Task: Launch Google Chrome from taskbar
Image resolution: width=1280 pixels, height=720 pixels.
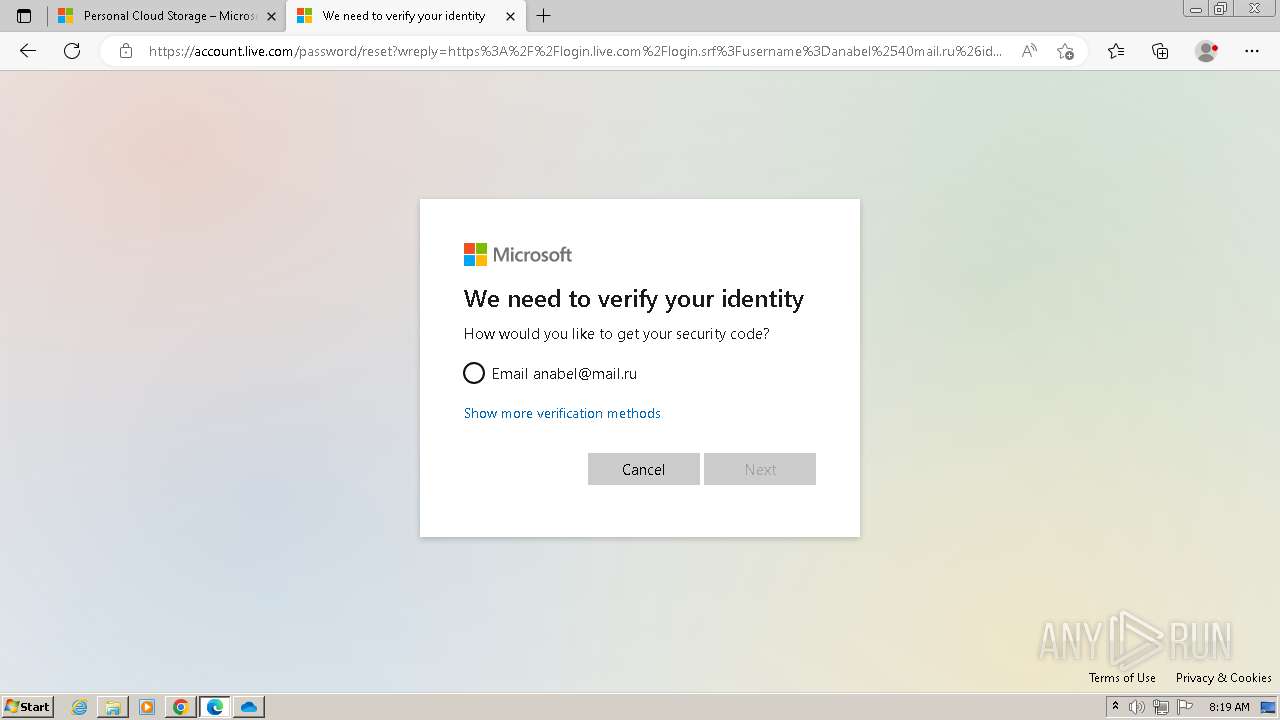Action: pyautogui.click(x=181, y=707)
